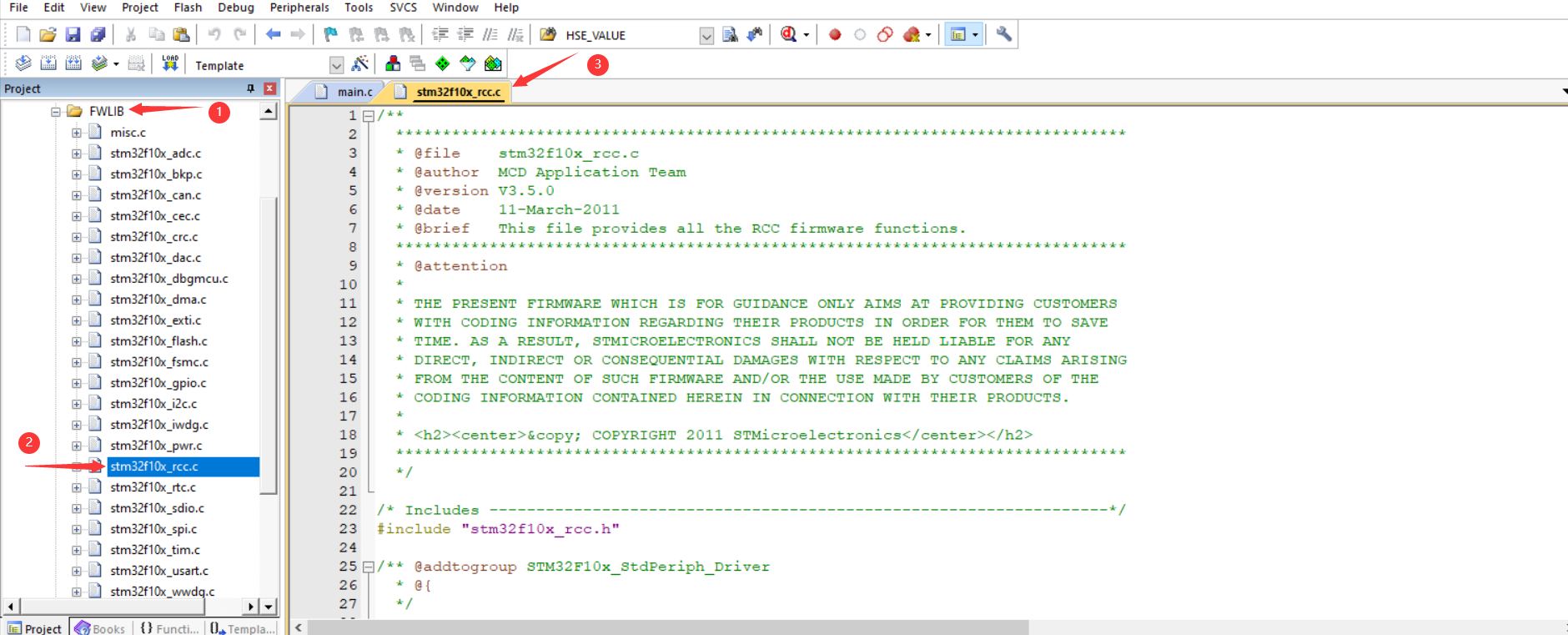Insert a breakpoint with the solid red circle

[835, 34]
